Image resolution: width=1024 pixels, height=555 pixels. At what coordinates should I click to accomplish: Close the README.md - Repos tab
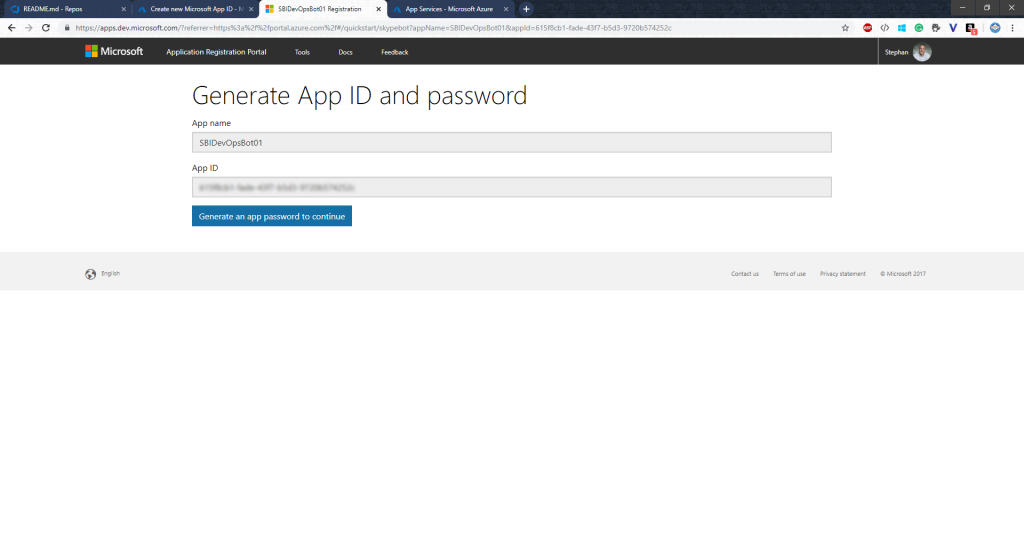point(123,9)
